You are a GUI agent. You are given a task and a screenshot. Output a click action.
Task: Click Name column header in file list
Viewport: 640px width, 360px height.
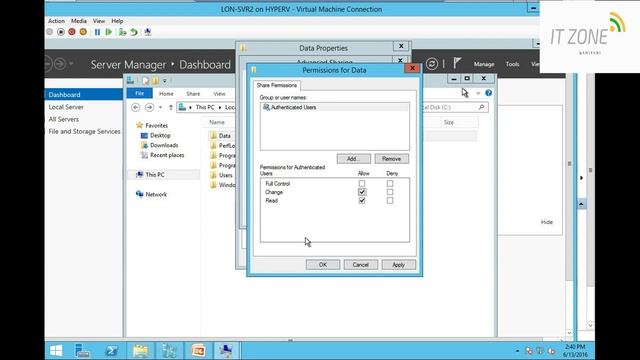point(217,122)
